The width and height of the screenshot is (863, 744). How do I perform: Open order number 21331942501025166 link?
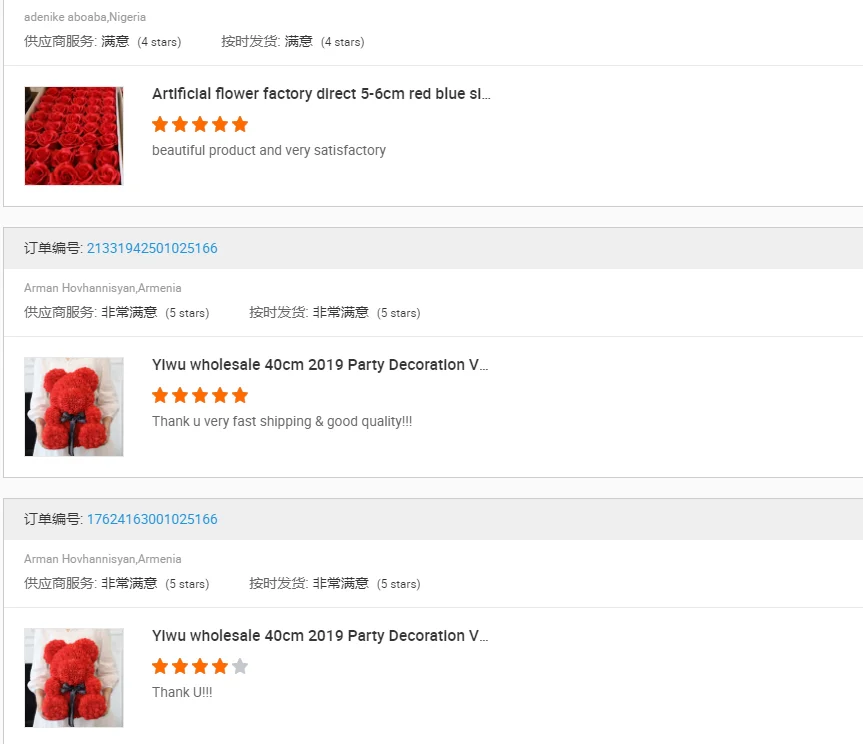[152, 248]
